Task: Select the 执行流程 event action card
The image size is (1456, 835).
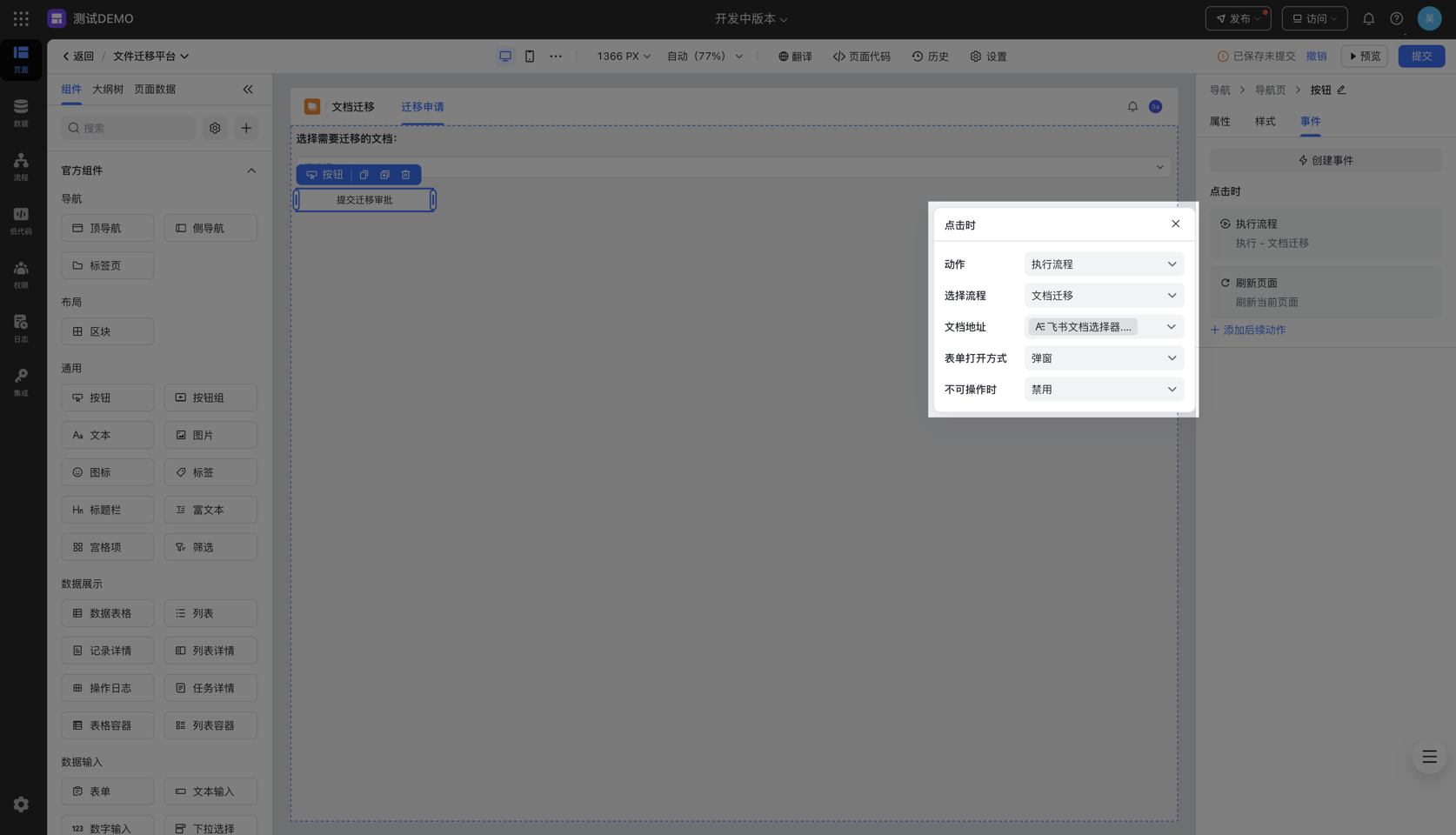Action: [1325, 233]
